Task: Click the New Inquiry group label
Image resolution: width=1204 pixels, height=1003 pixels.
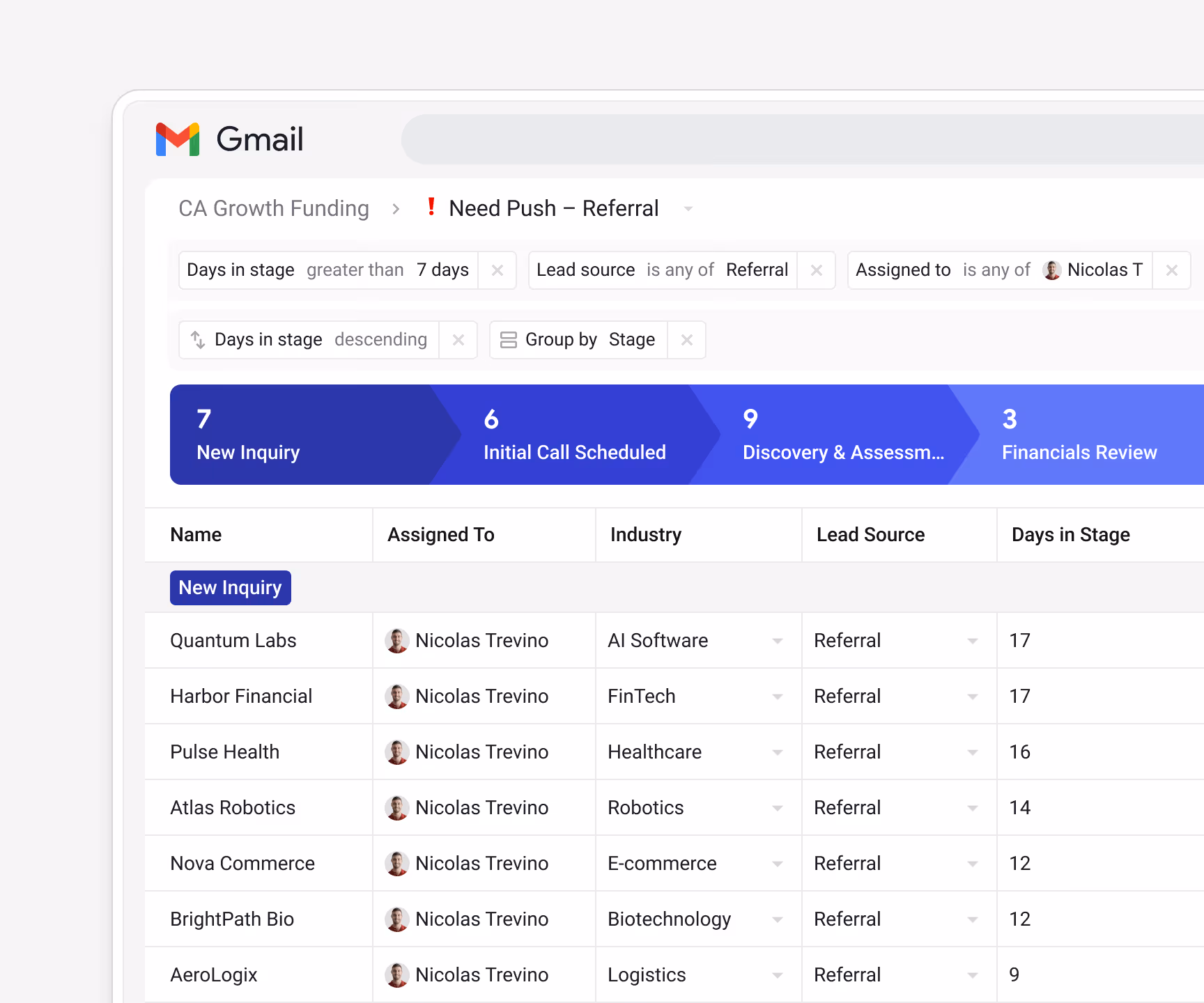Action: pyautogui.click(x=231, y=588)
